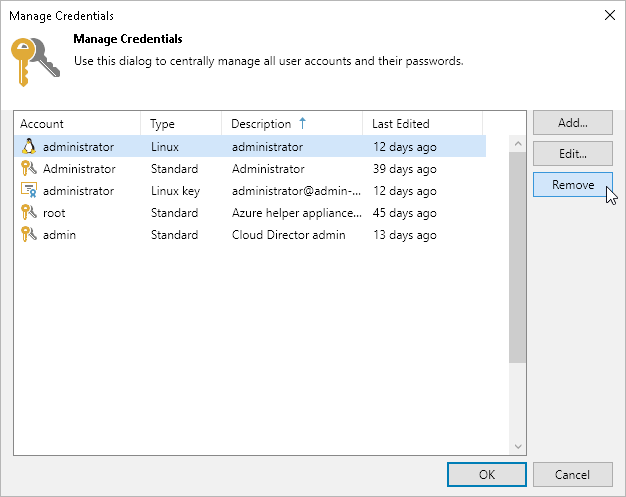Click the key icon beside admin account
The height and width of the screenshot is (497, 626).
pos(29,234)
